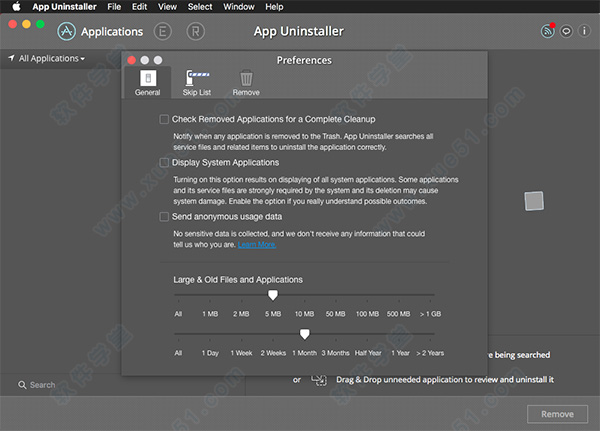Toggle Display System Applications checkbox
600x431 pixels.
(164, 163)
